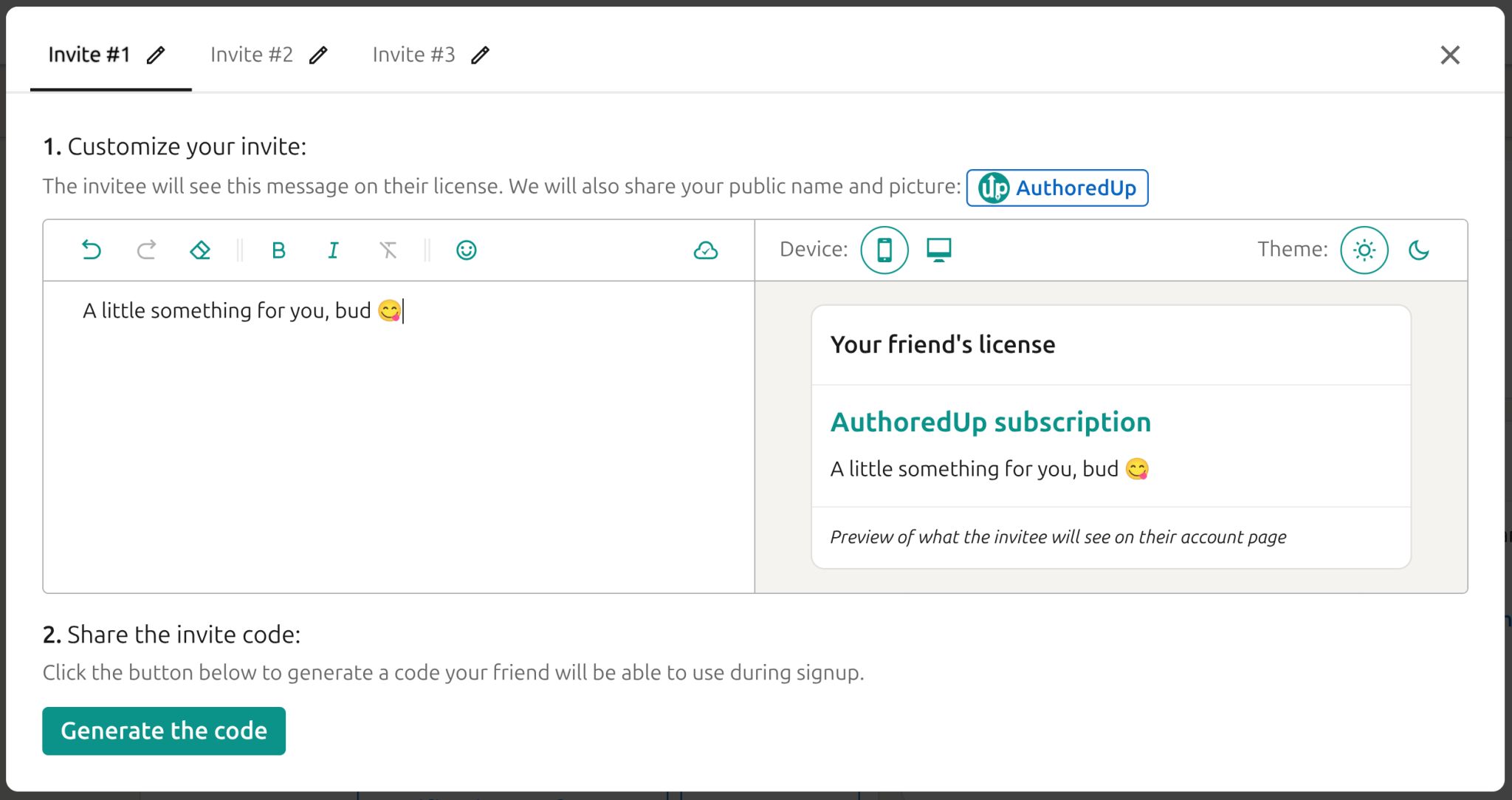The width and height of the screenshot is (1512, 800).
Task: Toggle italic formatting with the I icon
Action: click(333, 250)
